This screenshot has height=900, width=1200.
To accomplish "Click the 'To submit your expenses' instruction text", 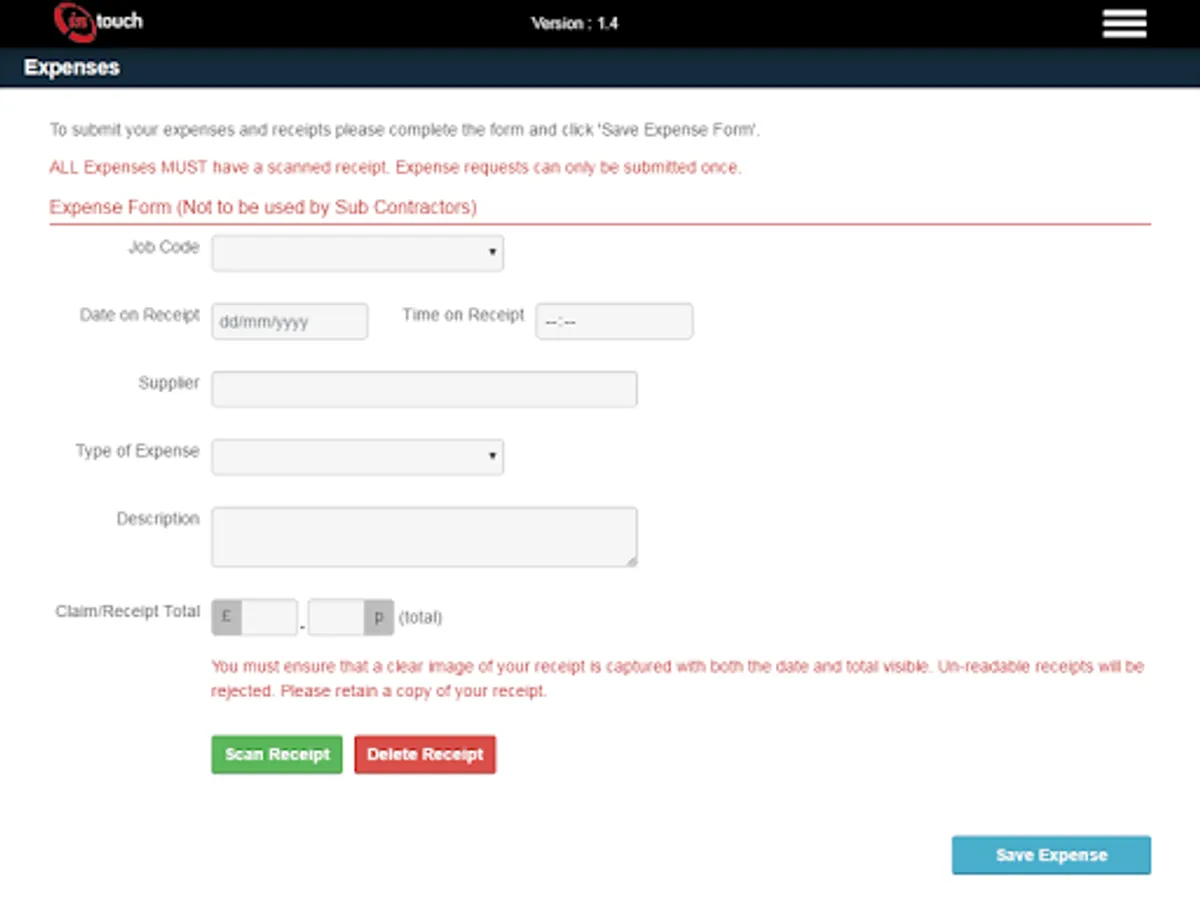I will [x=405, y=130].
